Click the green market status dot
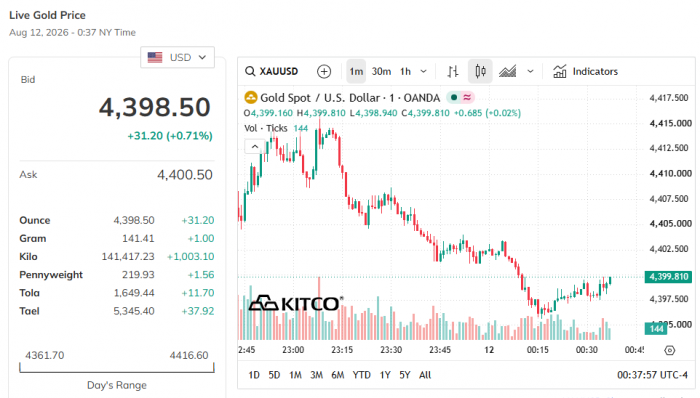This screenshot has height=398, width=700. click(454, 97)
